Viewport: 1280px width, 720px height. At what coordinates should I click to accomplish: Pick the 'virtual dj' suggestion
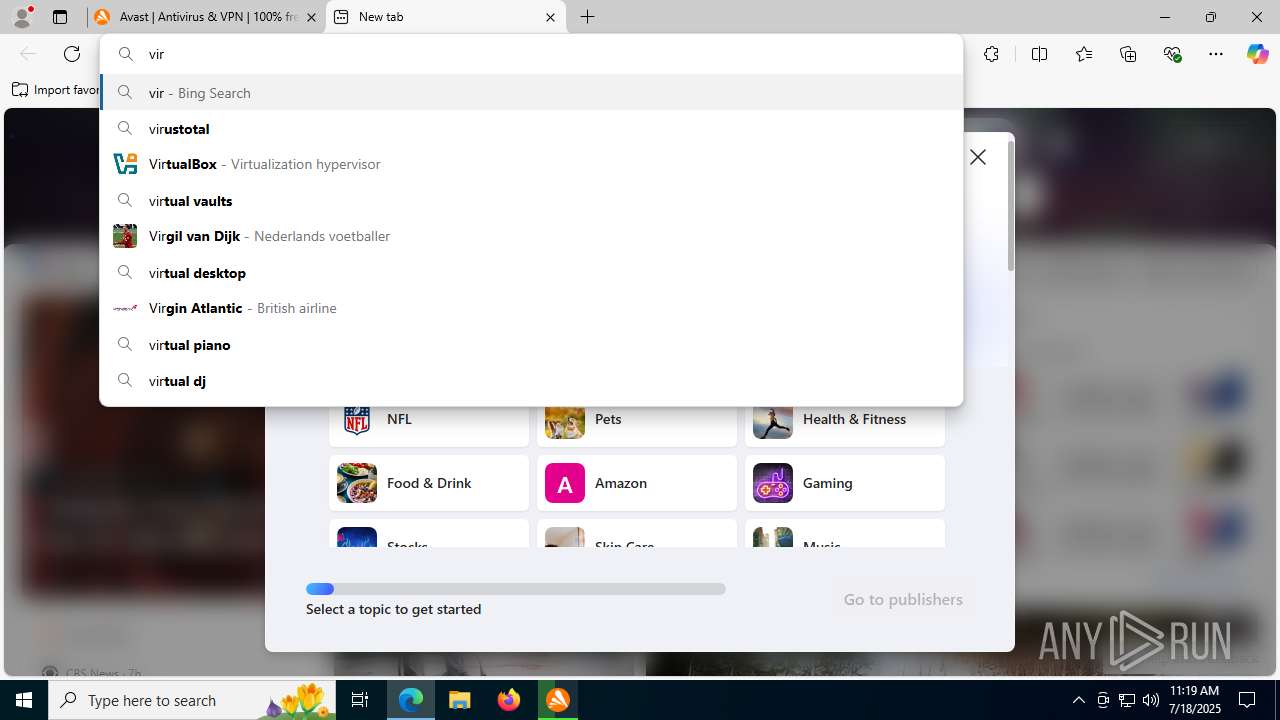pyautogui.click(x=531, y=381)
